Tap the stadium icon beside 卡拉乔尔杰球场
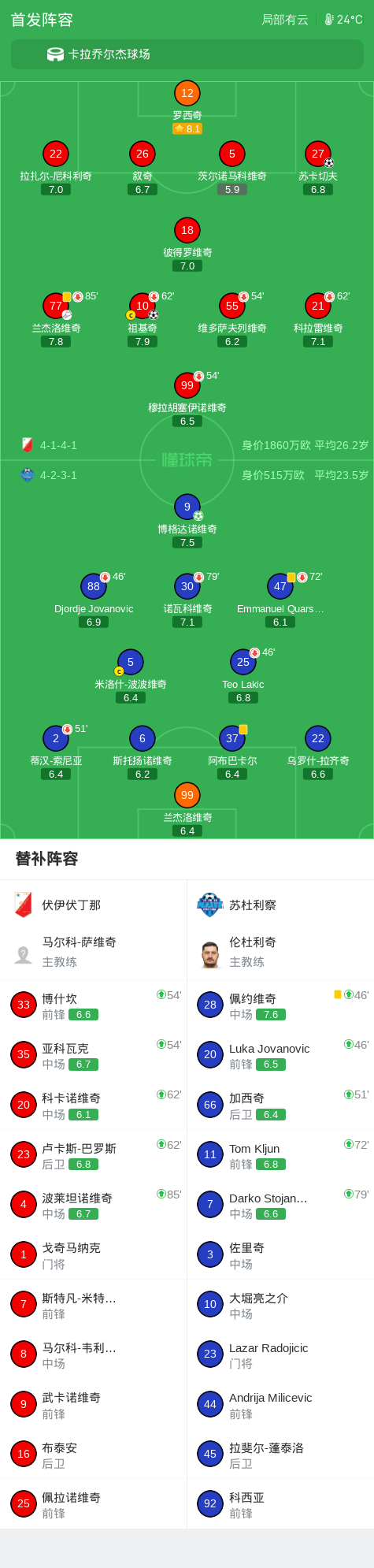 click(55, 54)
